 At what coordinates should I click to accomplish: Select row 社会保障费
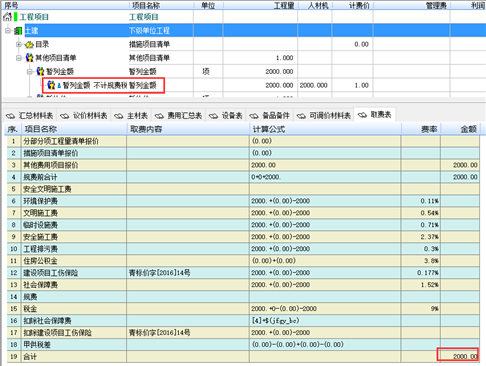(x=243, y=285)
